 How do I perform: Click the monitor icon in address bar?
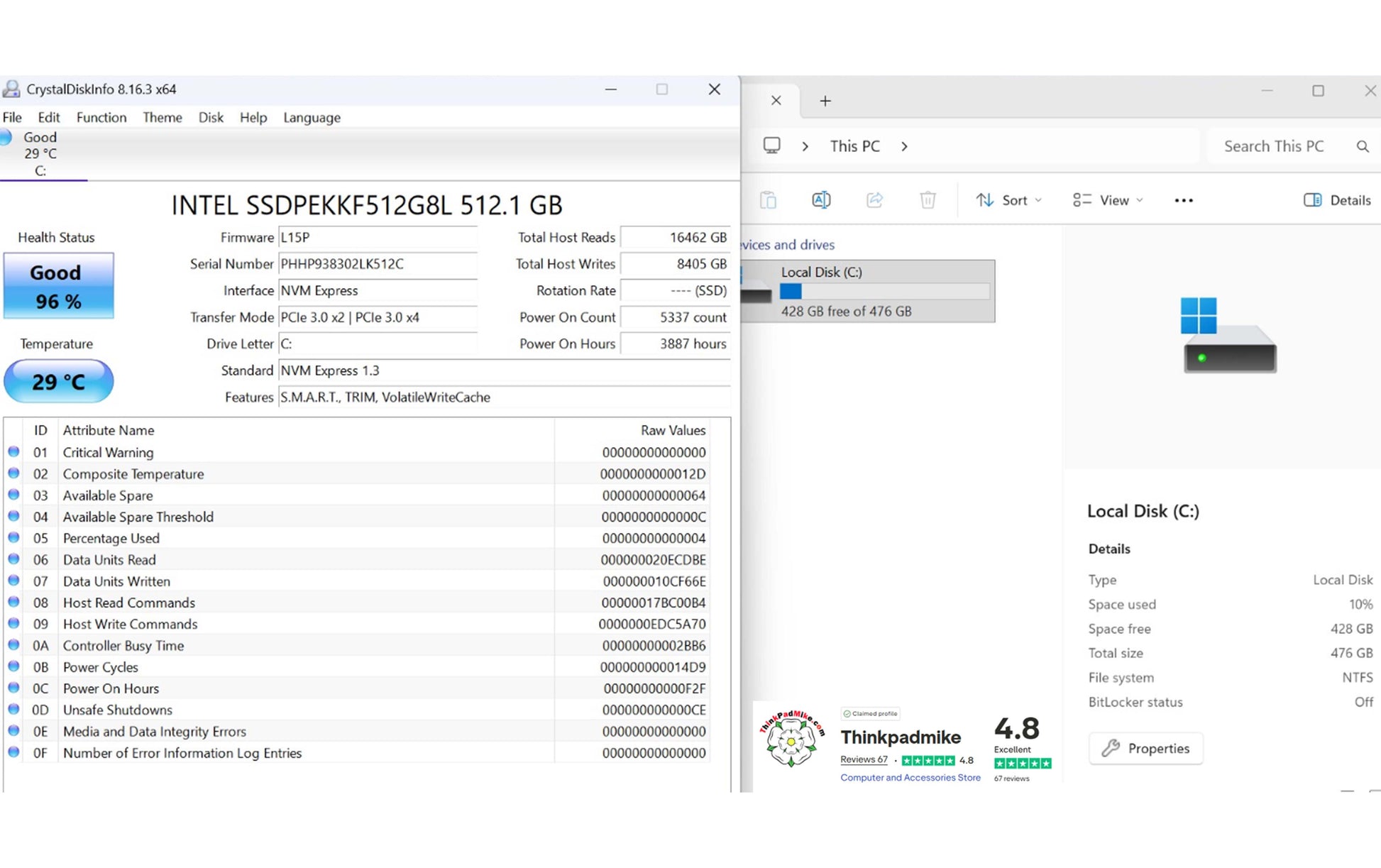tap(771, 145)
